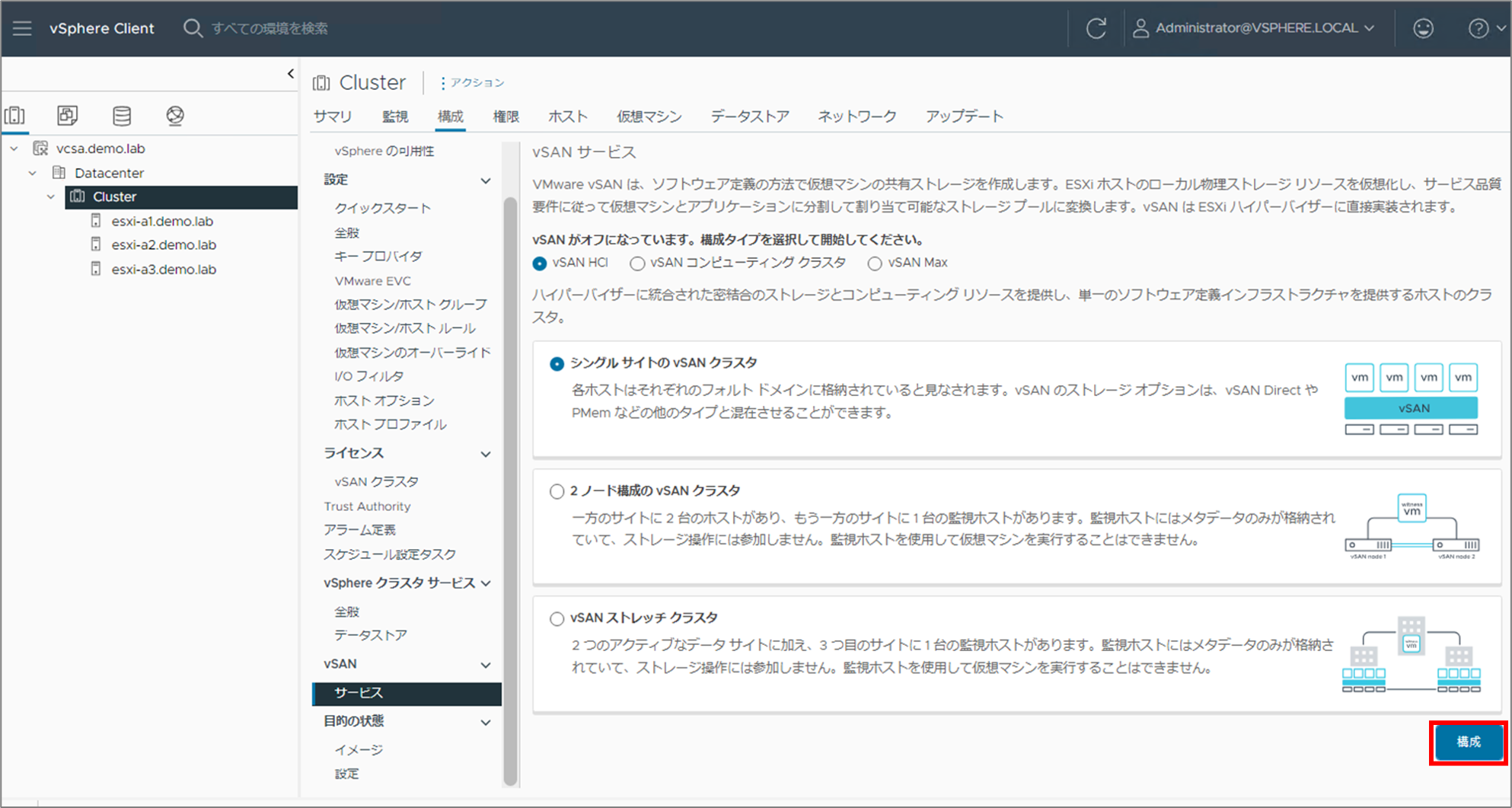
Task: Open キー プロバイダ settings page
Action: coord(378,256)
